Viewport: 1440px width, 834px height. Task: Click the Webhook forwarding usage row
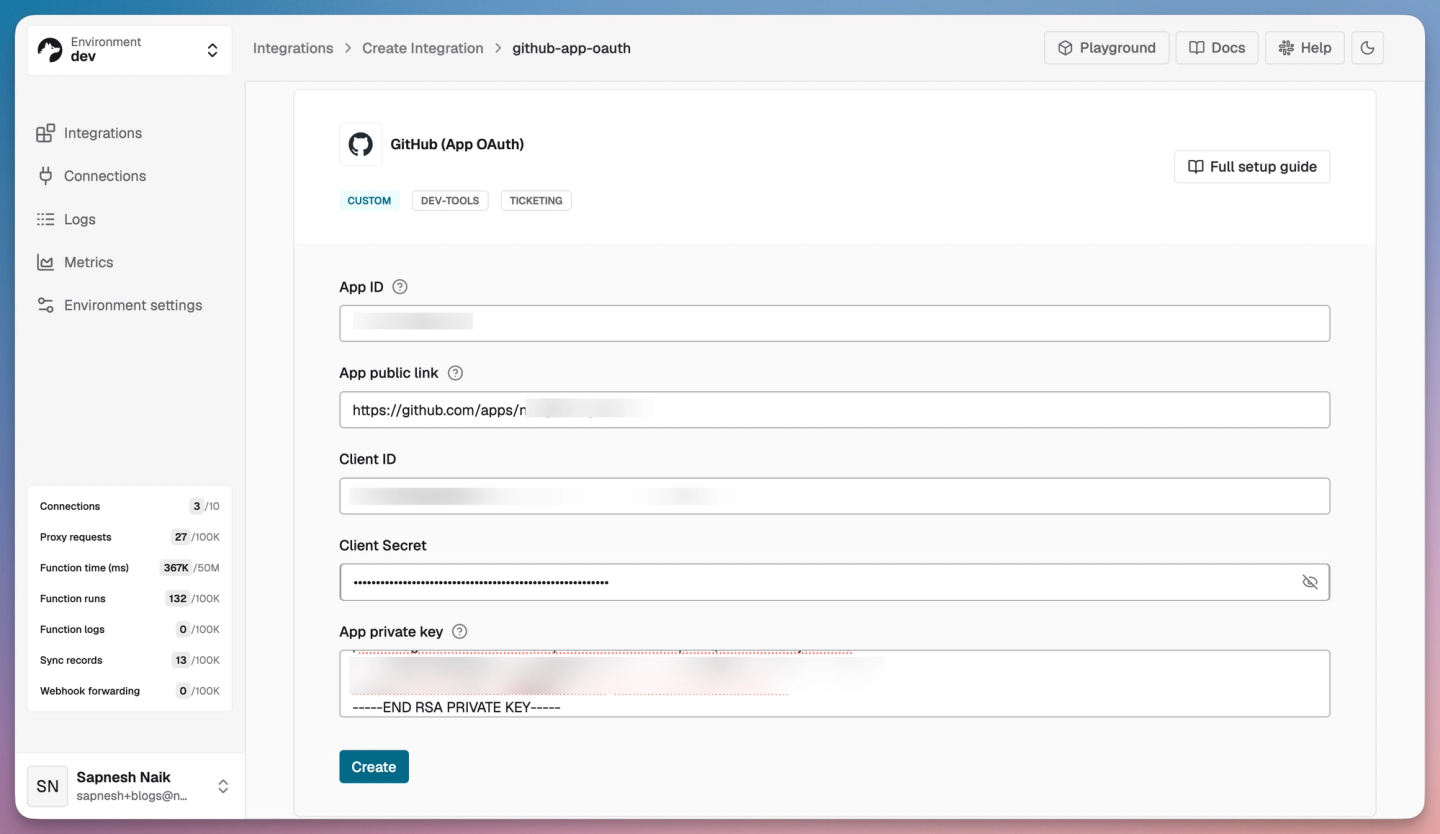[129, 691]
